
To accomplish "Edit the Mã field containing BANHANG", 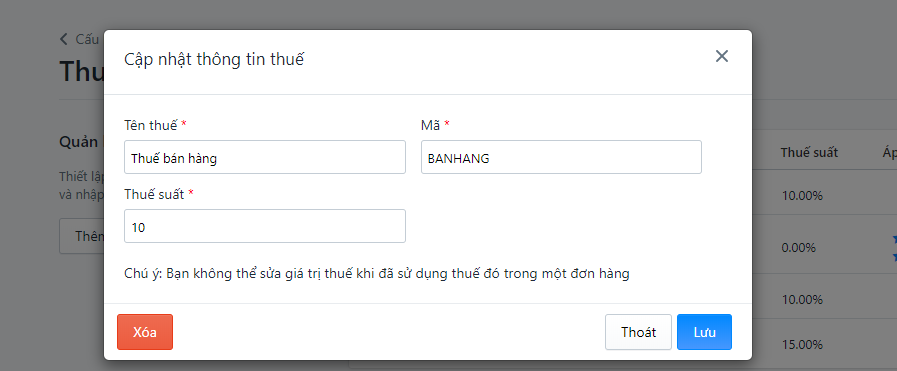I will pos(561,157).
